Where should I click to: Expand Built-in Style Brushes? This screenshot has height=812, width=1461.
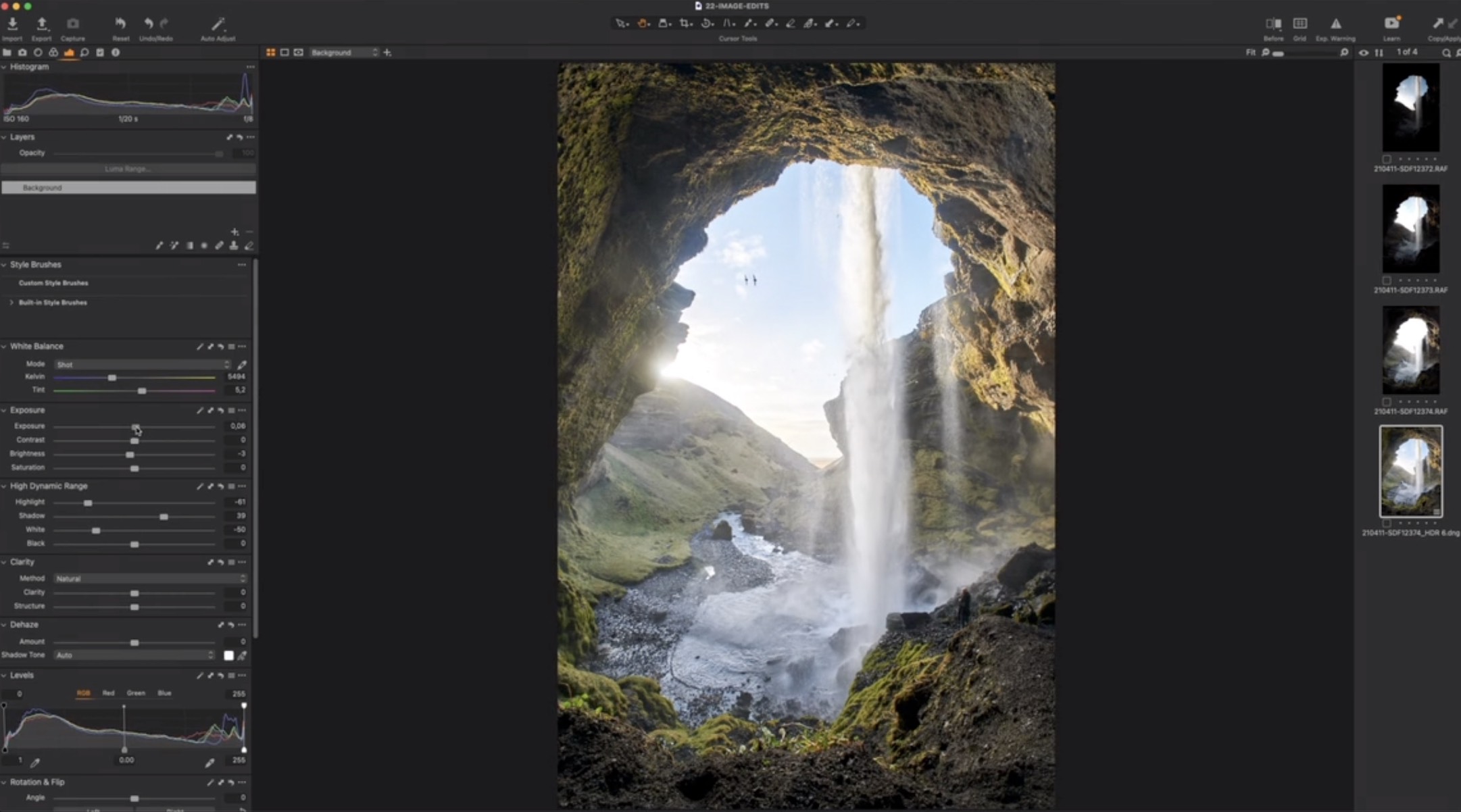[x=11, y=303]
